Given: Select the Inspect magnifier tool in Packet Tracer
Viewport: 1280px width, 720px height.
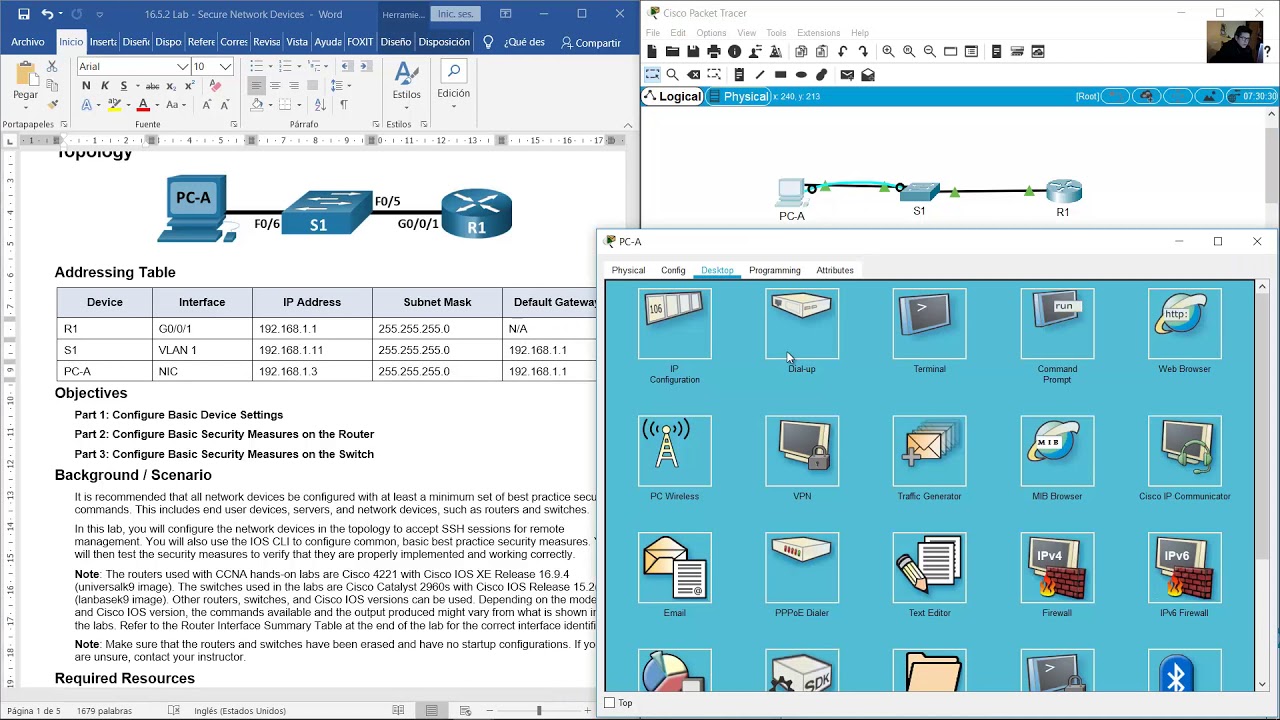Looking at the screenshot, I should [x=672, y=75].
